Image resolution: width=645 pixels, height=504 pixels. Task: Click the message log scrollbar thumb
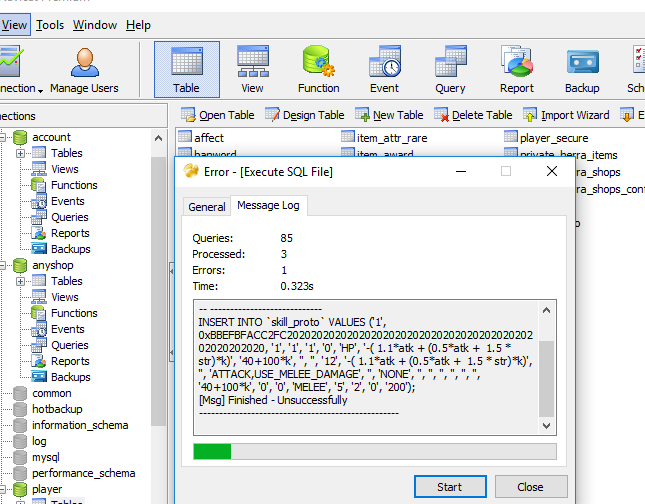tap(546, 379)
